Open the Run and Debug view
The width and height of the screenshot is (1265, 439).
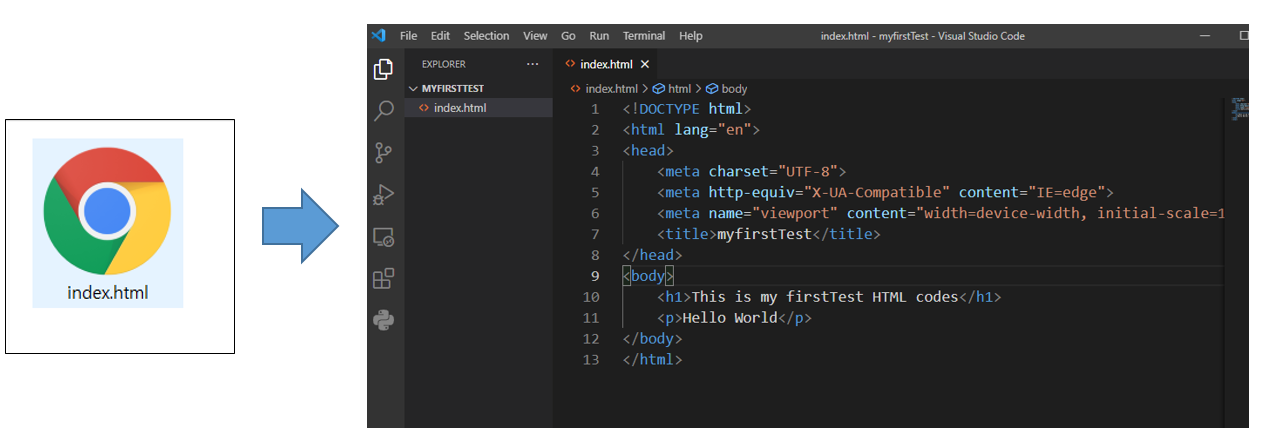[x=383, y=194]
